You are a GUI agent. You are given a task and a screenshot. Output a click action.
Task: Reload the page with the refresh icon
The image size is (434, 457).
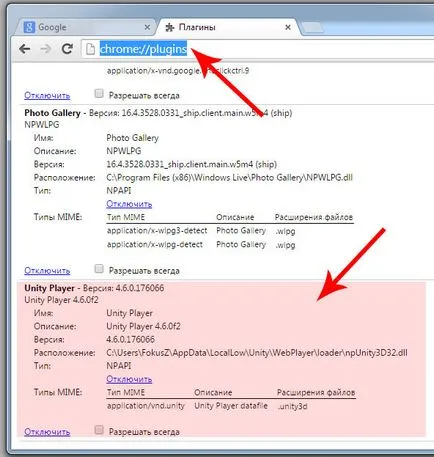tap(67, 49)
